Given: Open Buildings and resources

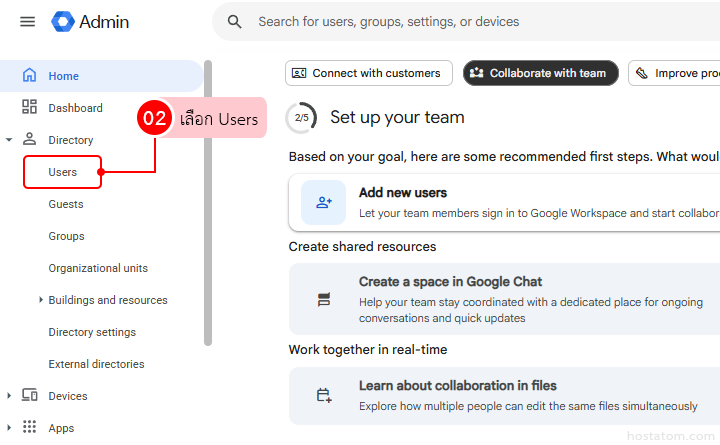Looking at the screenshot, I should pos(108,300).
